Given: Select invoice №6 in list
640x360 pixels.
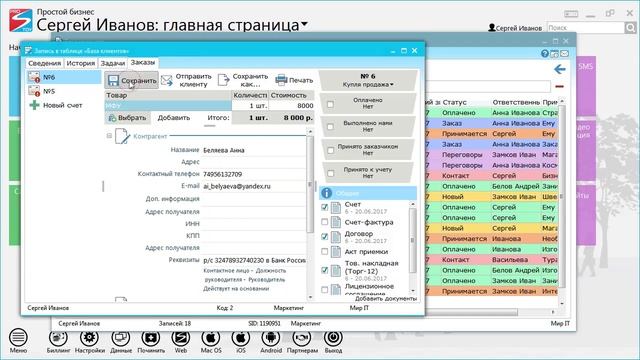Looking at the screenshot, I should (64, 77).
